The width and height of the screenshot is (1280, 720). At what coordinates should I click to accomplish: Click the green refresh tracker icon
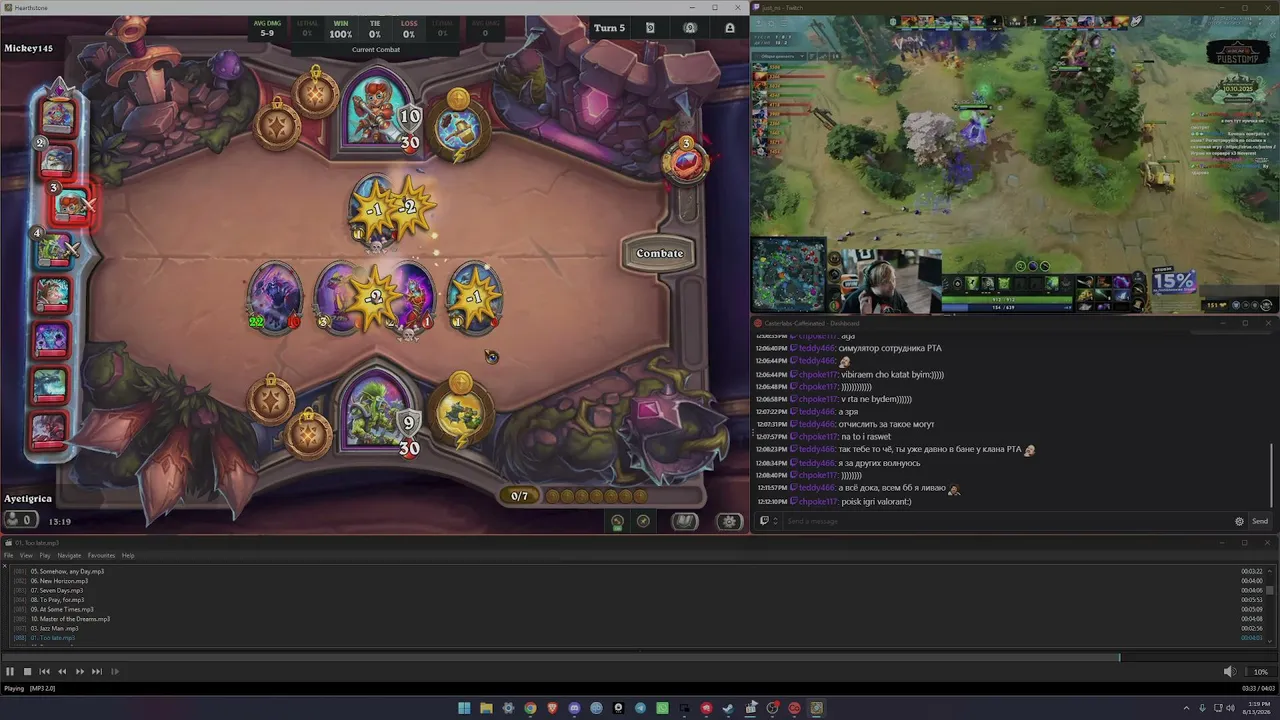tap(617, 521)
